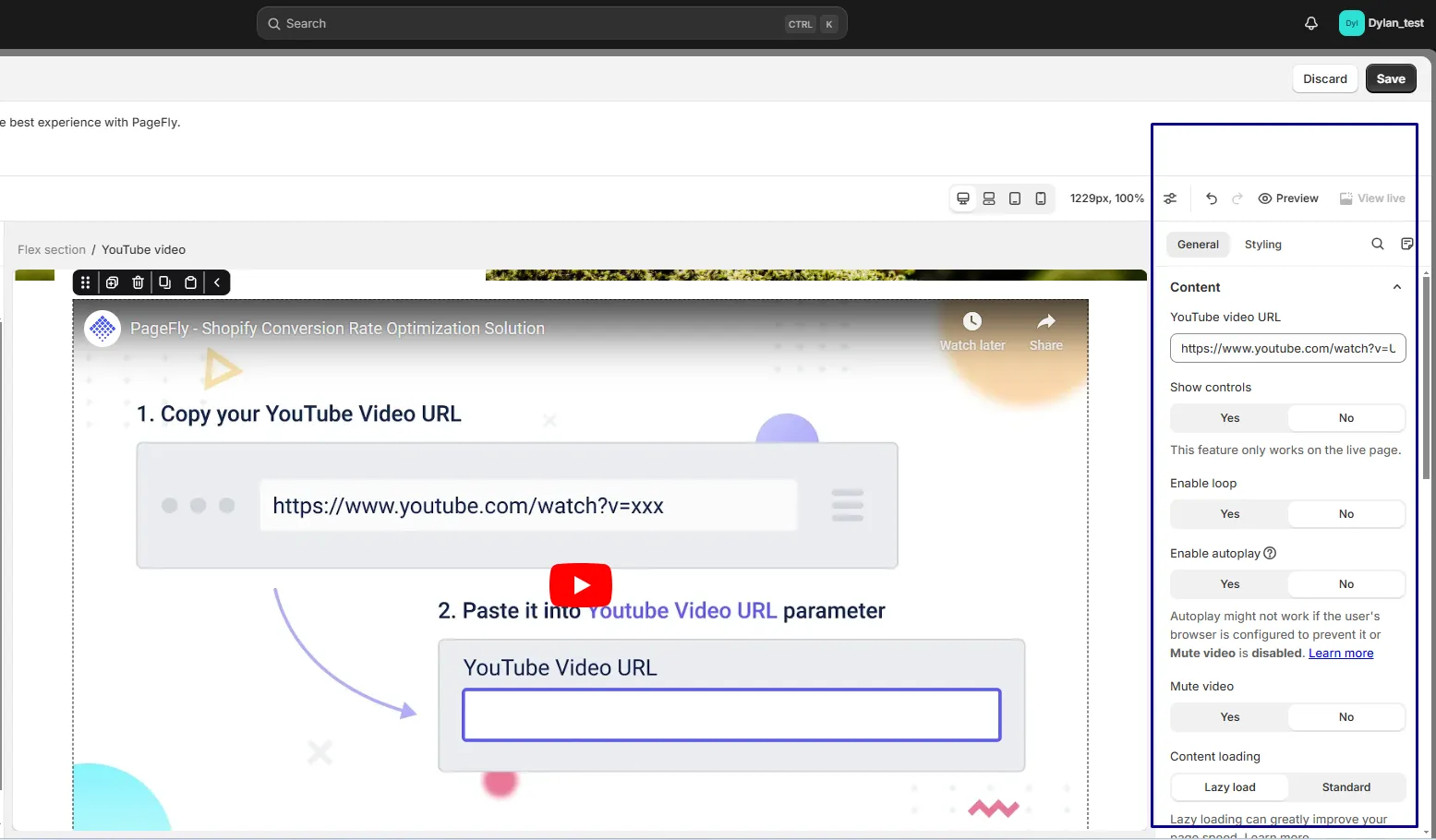The image size is (1436, 840).
Task: Click Flex section breadcrumb
Action: 52,249
